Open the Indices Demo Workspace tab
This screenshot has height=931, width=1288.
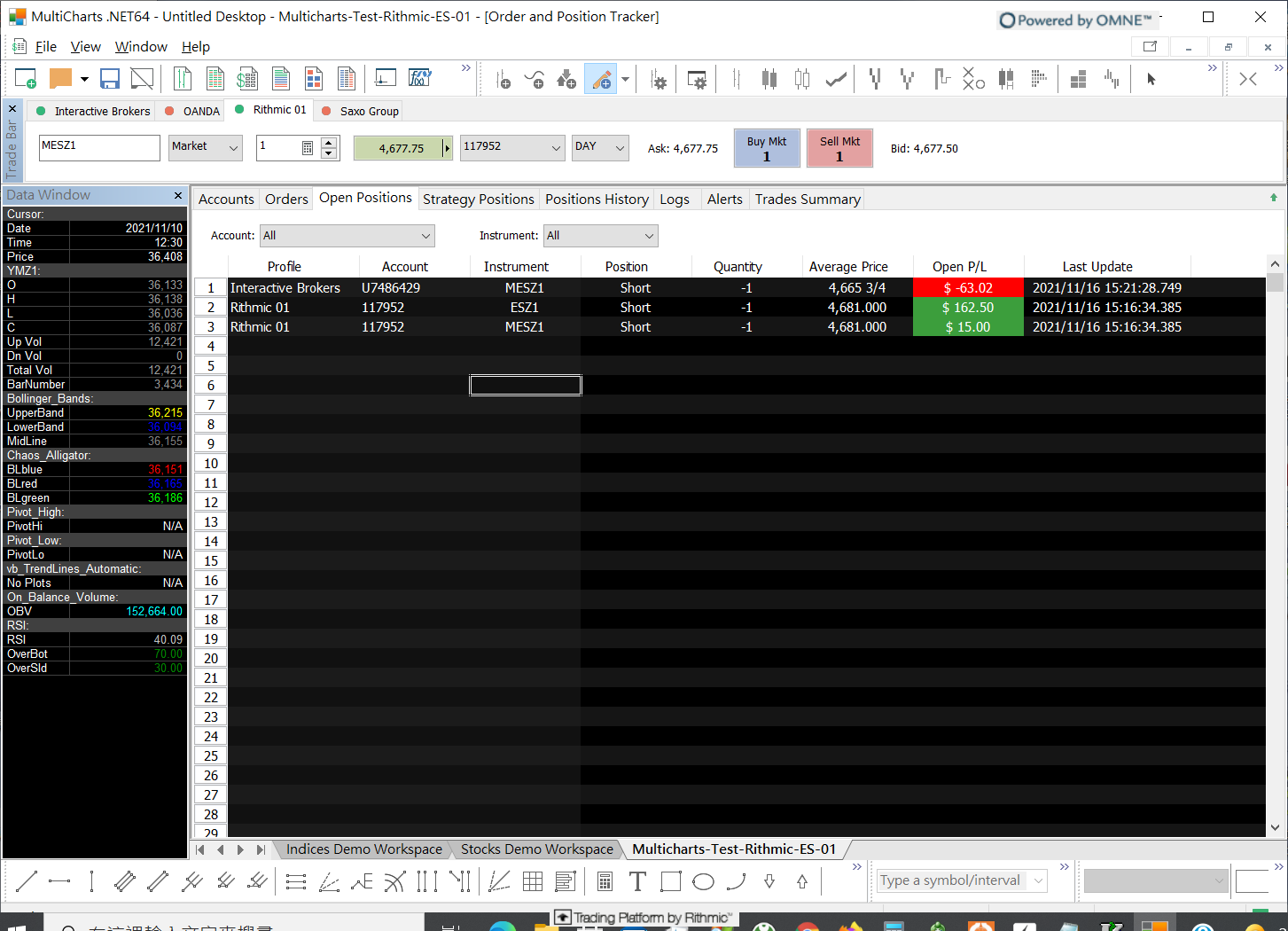363,849
